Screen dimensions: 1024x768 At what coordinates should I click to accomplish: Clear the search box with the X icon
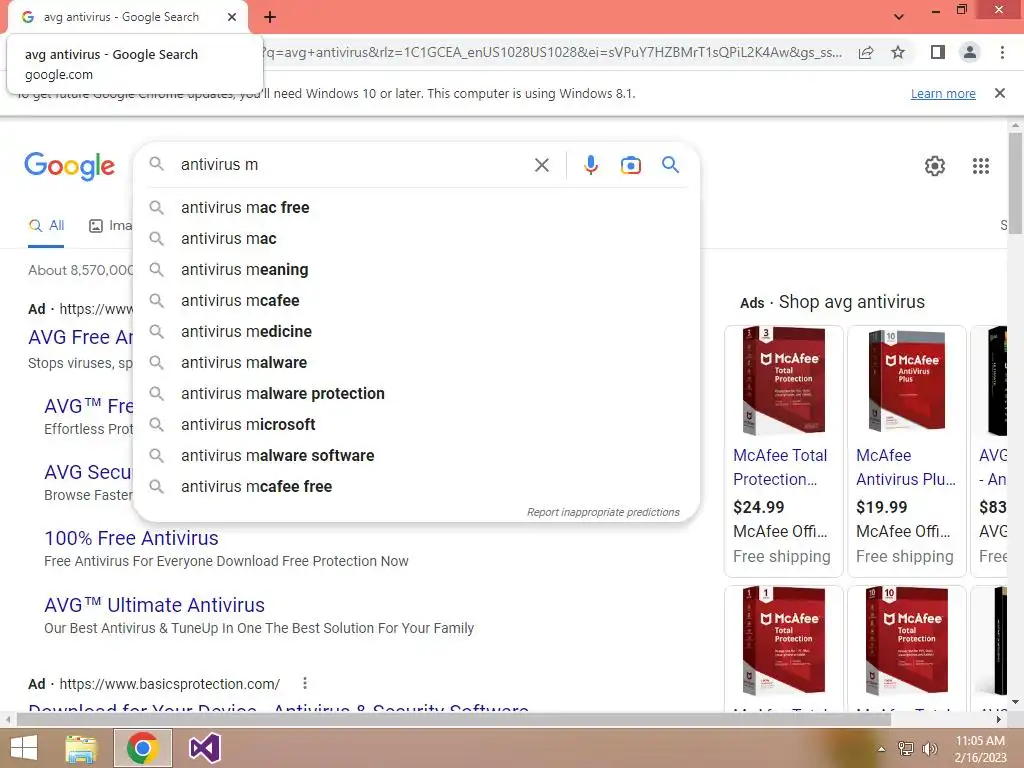[541, 165]
